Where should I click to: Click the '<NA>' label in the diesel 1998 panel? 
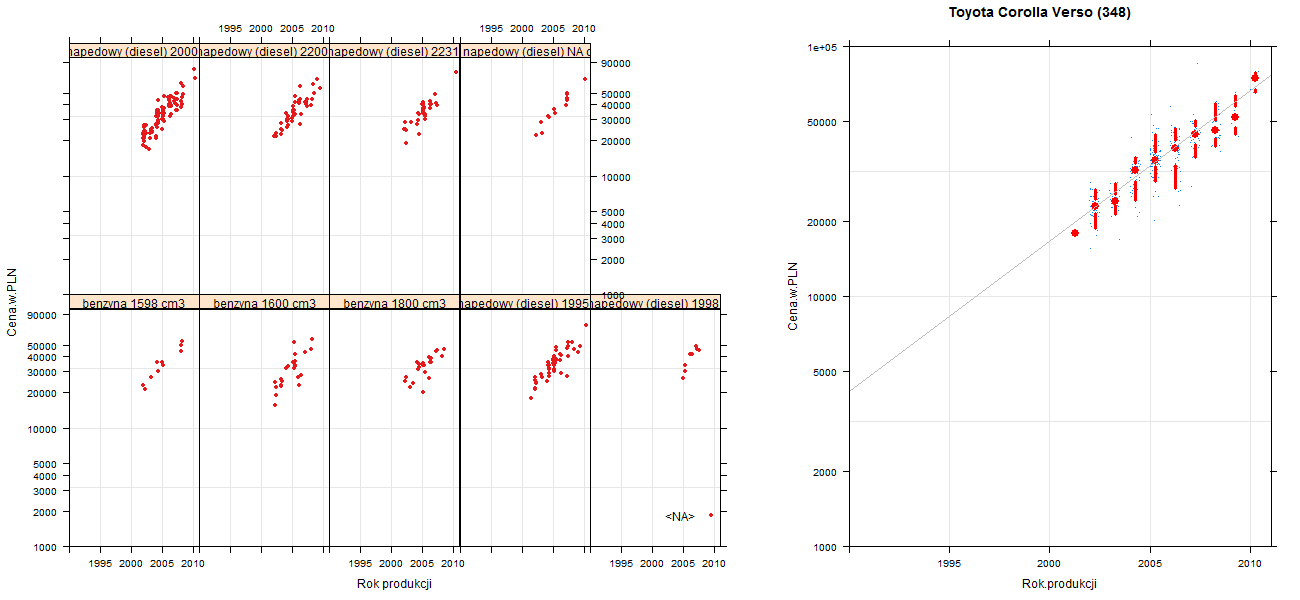coord(680,516)
